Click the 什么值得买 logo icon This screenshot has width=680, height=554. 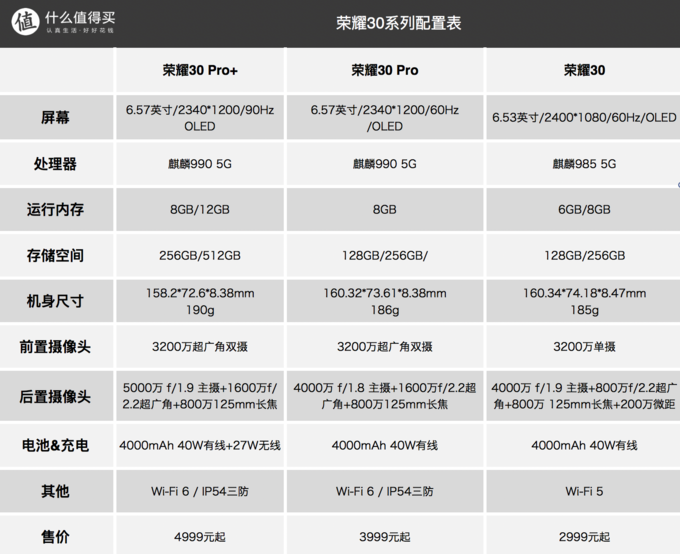[26, 21]
